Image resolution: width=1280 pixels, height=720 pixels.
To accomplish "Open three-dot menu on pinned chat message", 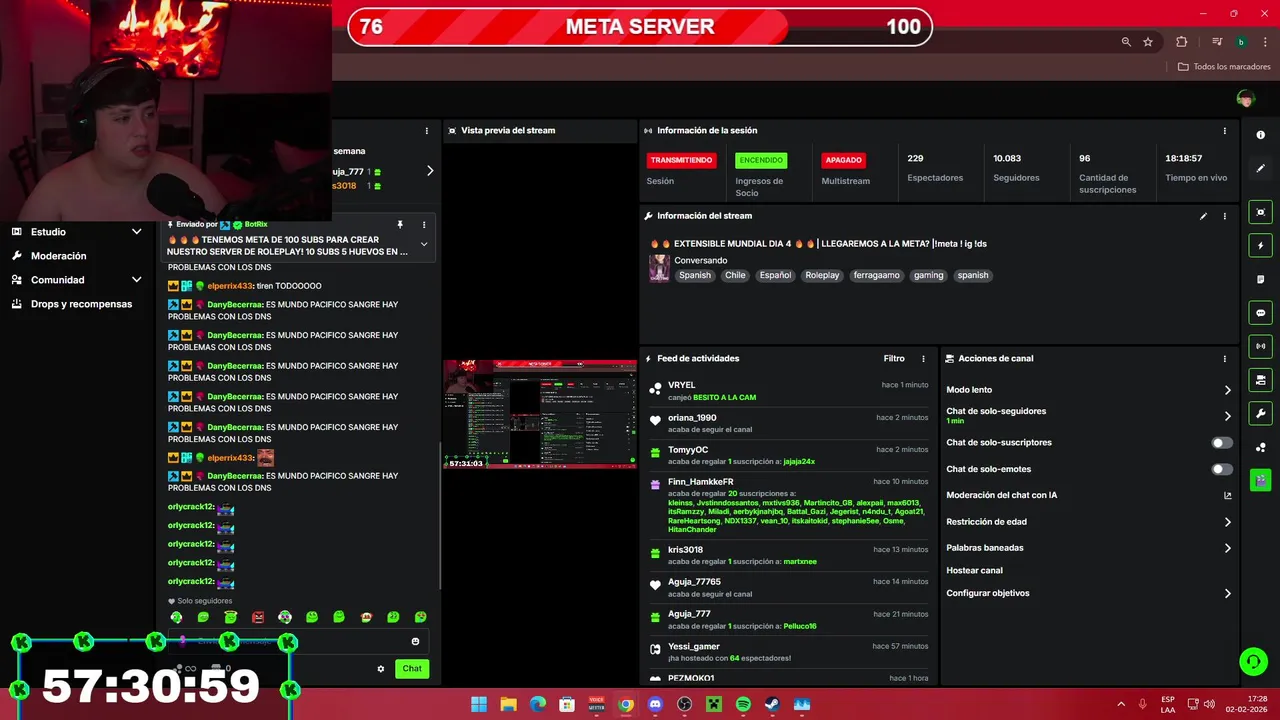I will pyautogui.click(x=423, y=225).
